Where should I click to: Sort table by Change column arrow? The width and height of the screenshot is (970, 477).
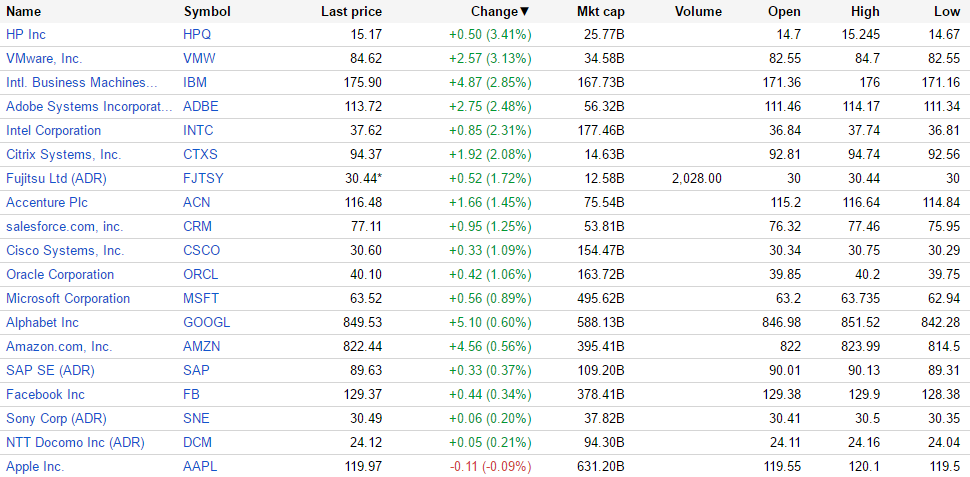524,12
